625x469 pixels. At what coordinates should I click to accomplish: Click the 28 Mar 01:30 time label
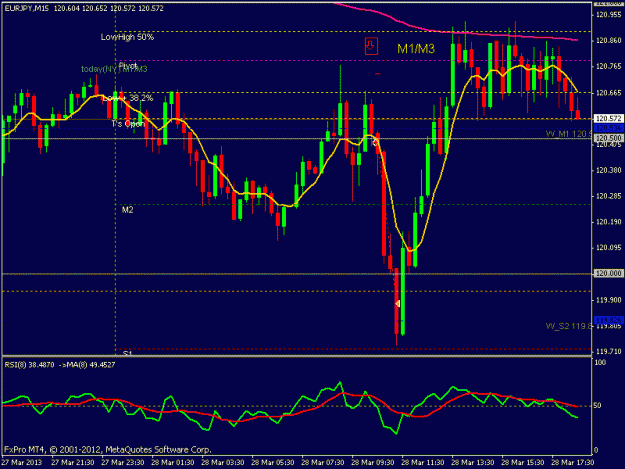[x=173, y=463]
